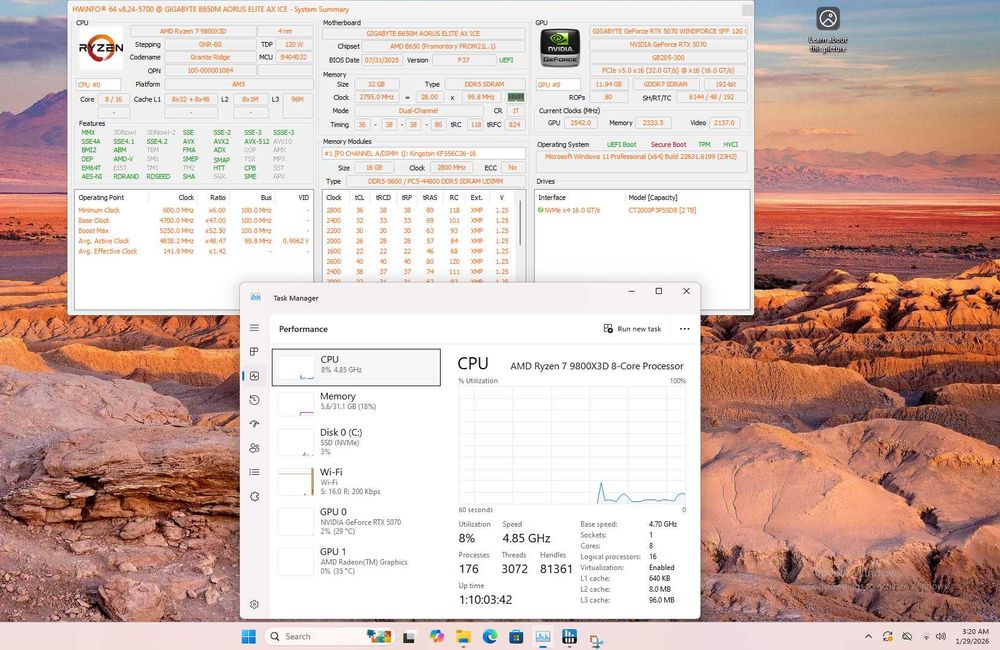Open App history page in Task Manager
The width and height of the screenshot is (1000, 650).
(x=254, y=400)
